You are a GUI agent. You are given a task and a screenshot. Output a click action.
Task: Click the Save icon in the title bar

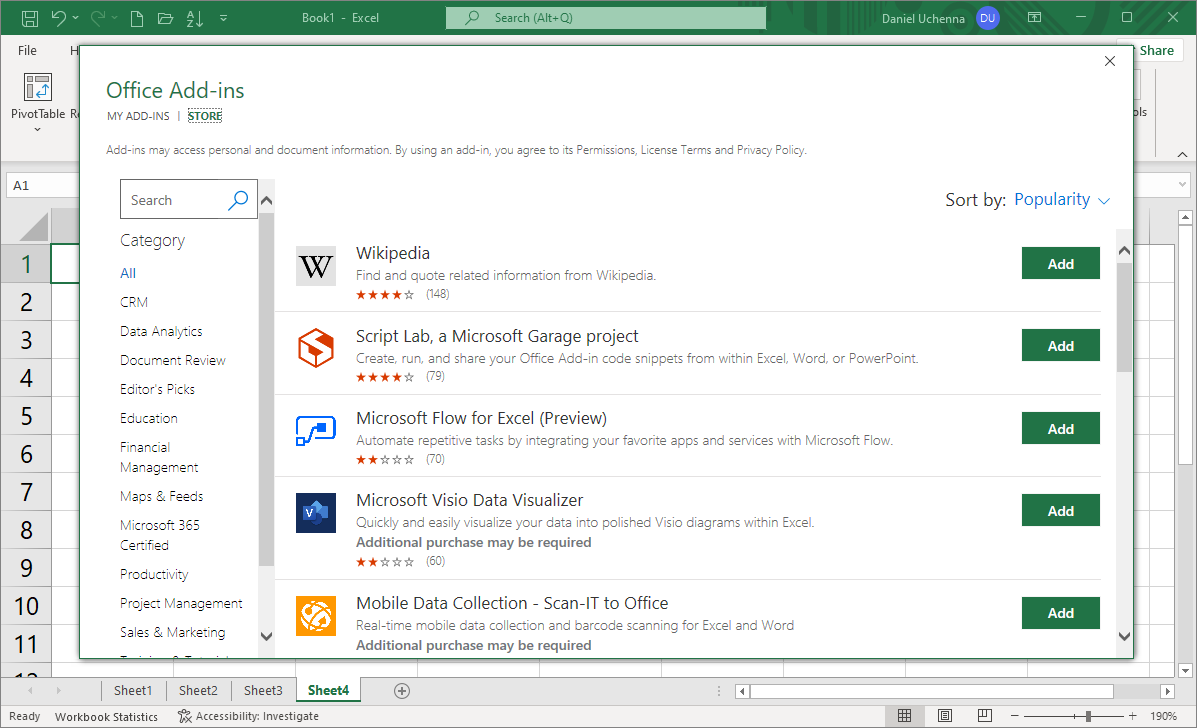click(x=30, y=18)
